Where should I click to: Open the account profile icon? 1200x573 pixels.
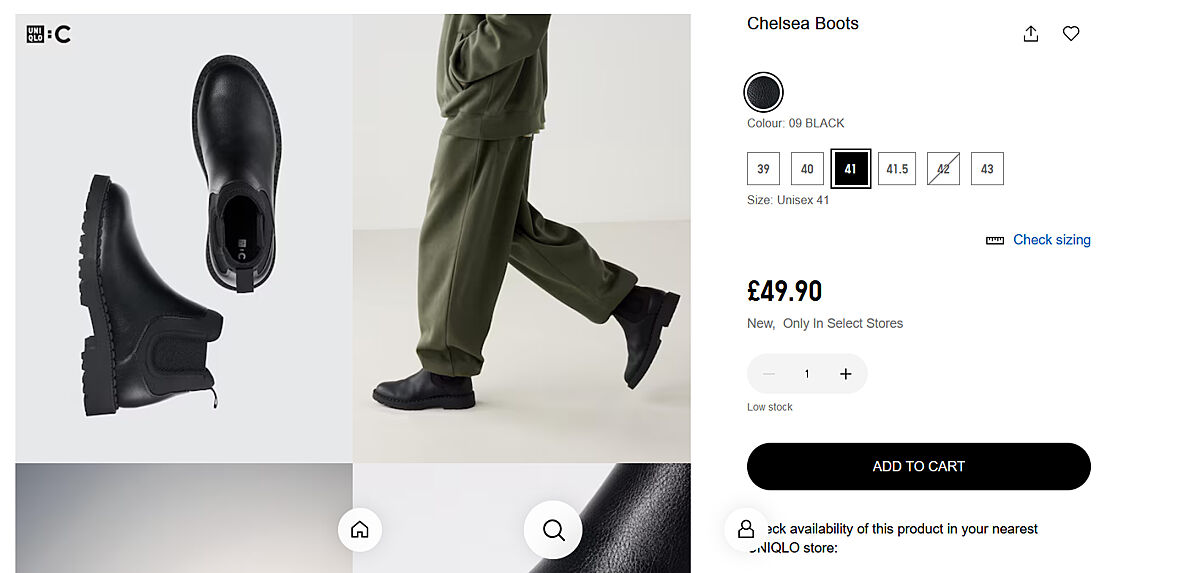746,529
